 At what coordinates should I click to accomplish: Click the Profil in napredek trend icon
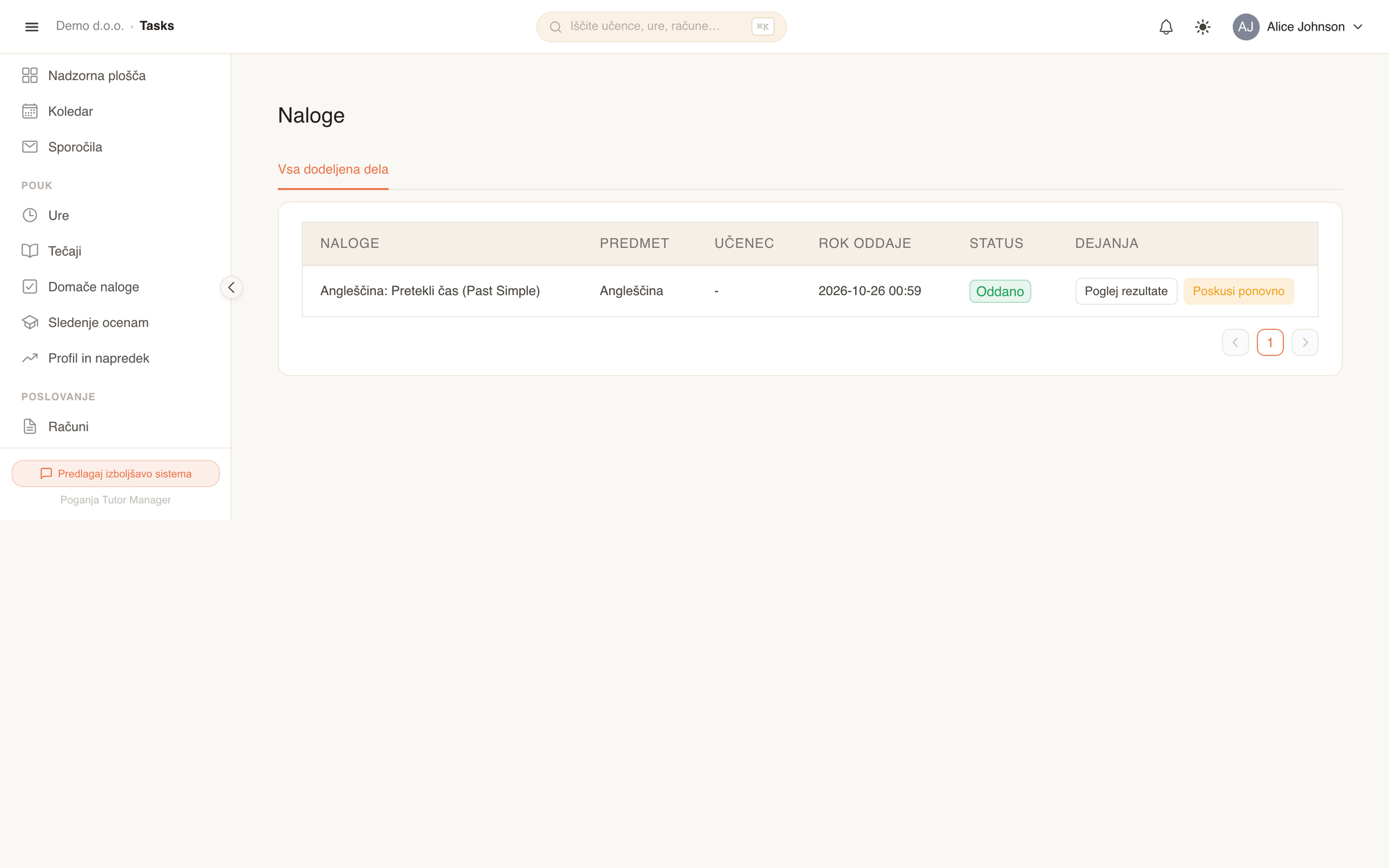30,358
